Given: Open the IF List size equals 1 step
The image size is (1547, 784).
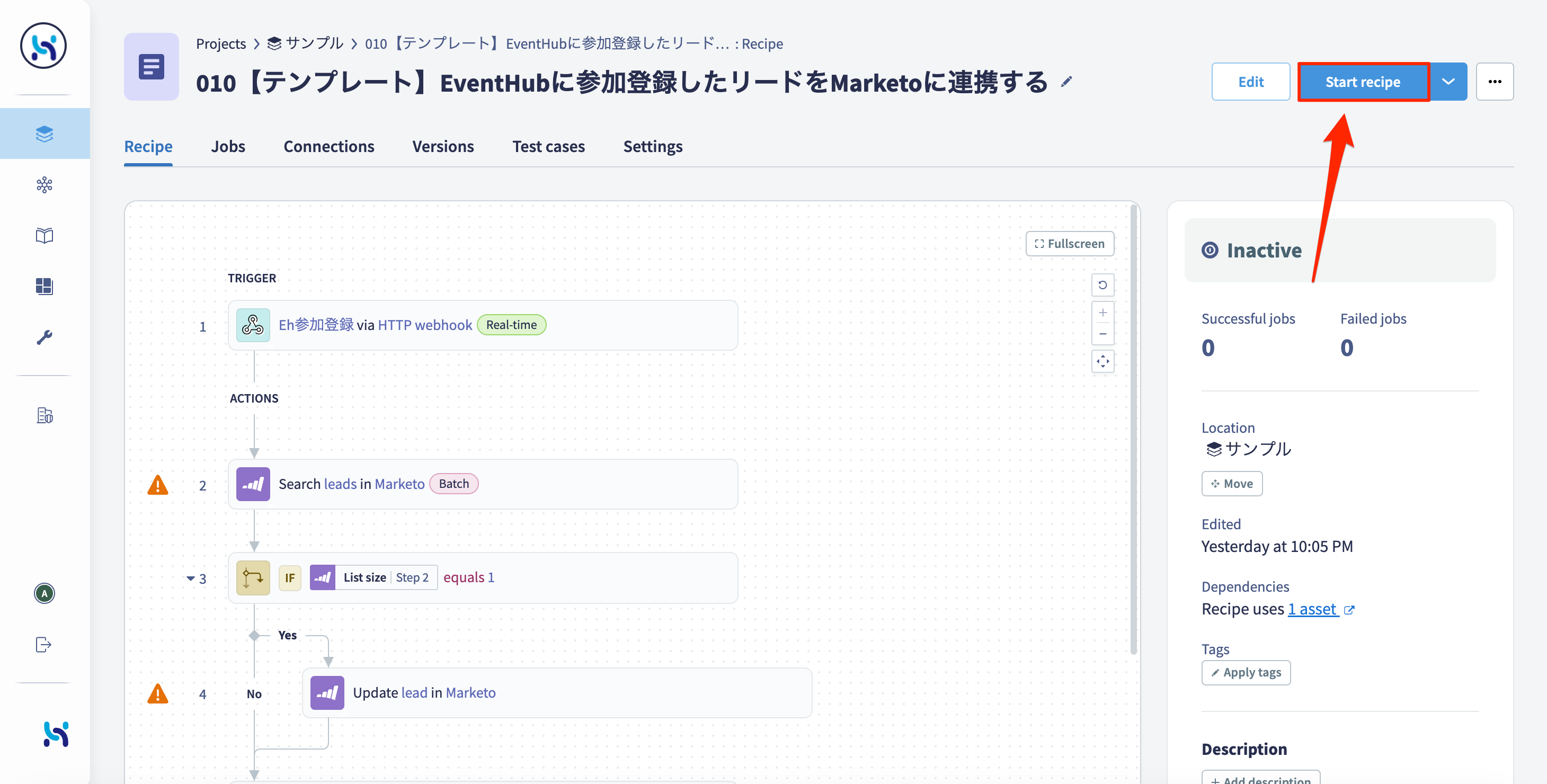Looking at the screenshot, I should tap(483, 578).
